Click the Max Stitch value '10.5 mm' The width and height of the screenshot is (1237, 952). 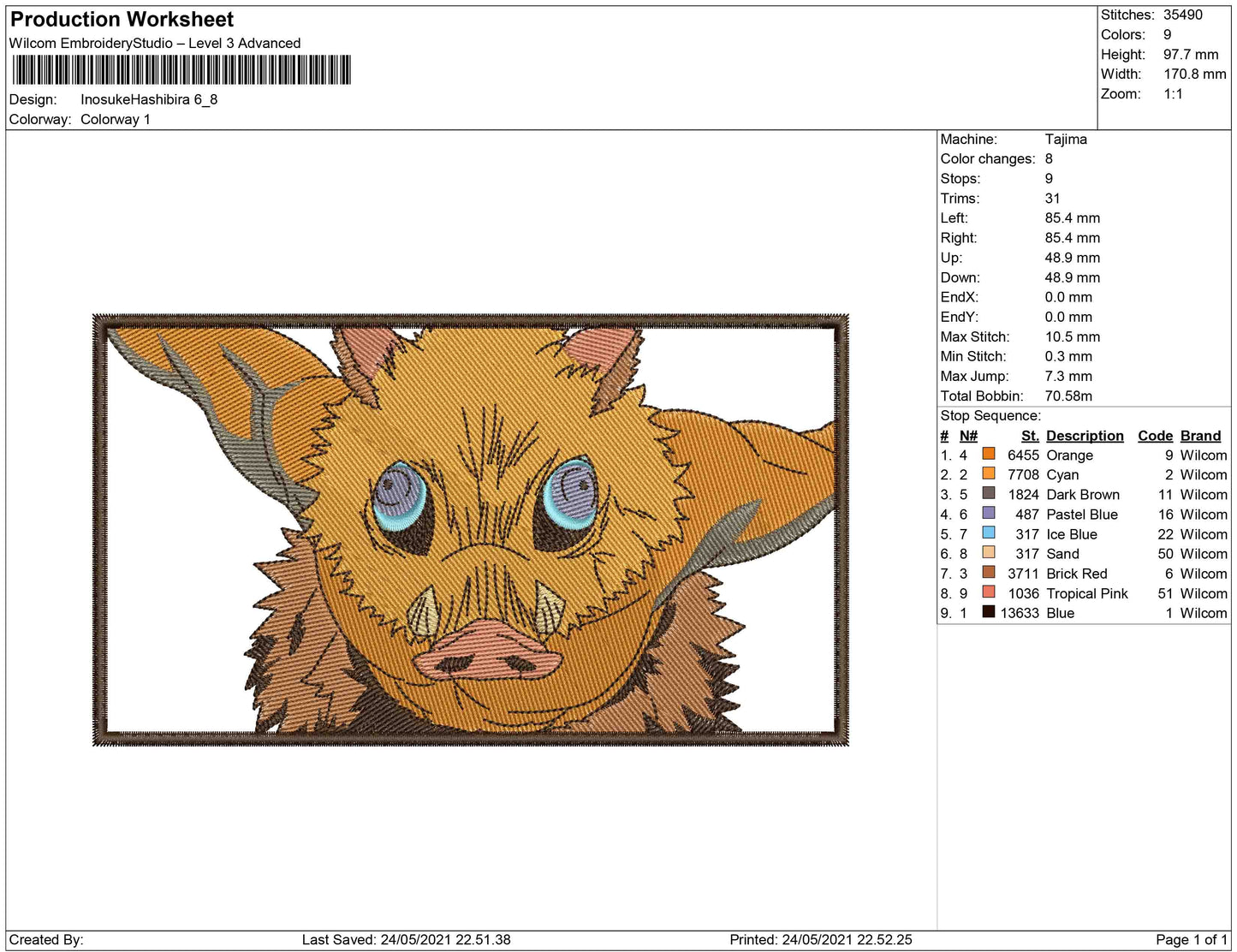tap(1073, 336)
